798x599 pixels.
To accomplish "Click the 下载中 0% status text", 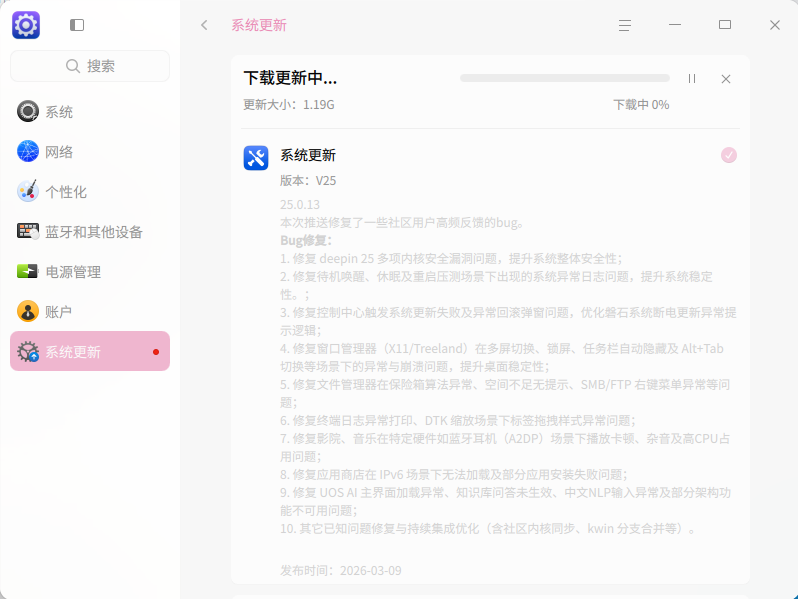I will tap(641, 105).
